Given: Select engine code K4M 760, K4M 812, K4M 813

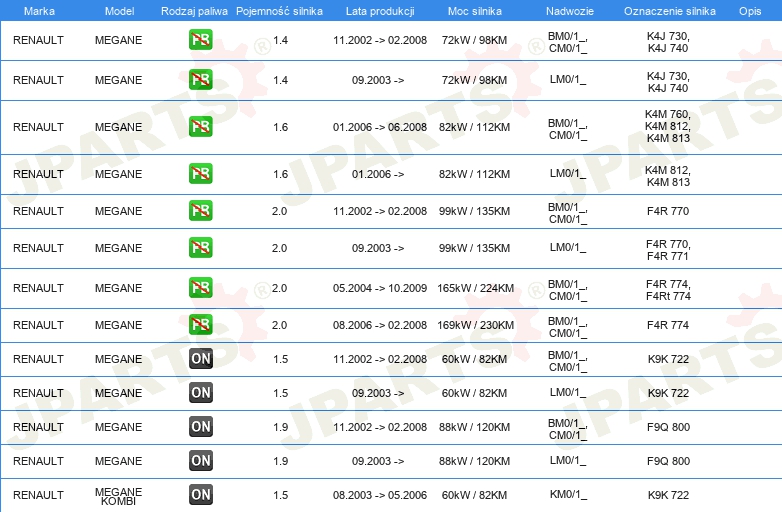Looking at the screenshot, I should tap(668, 127).
